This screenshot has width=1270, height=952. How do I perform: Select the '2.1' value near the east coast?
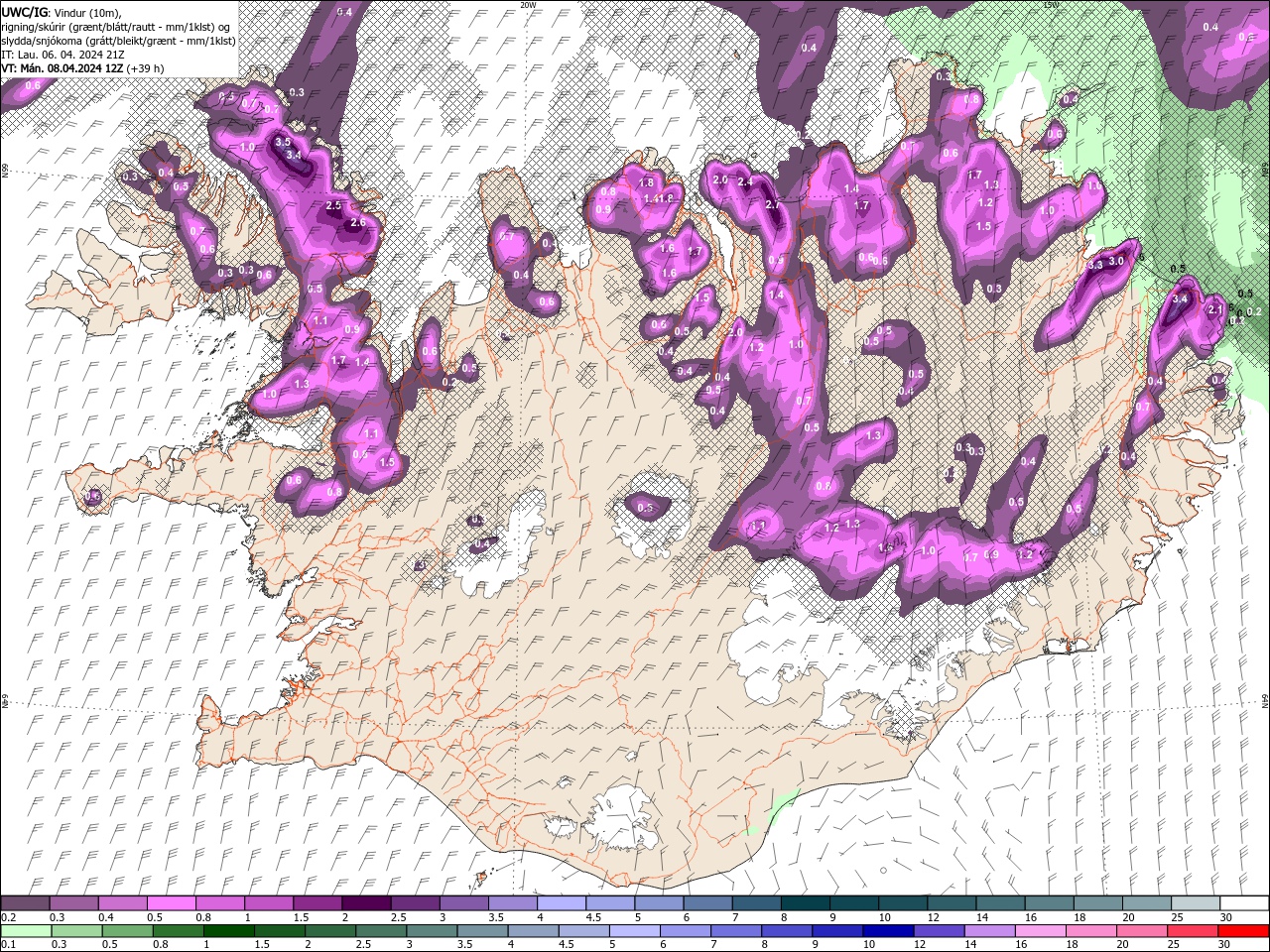[x=1214, y=309]
